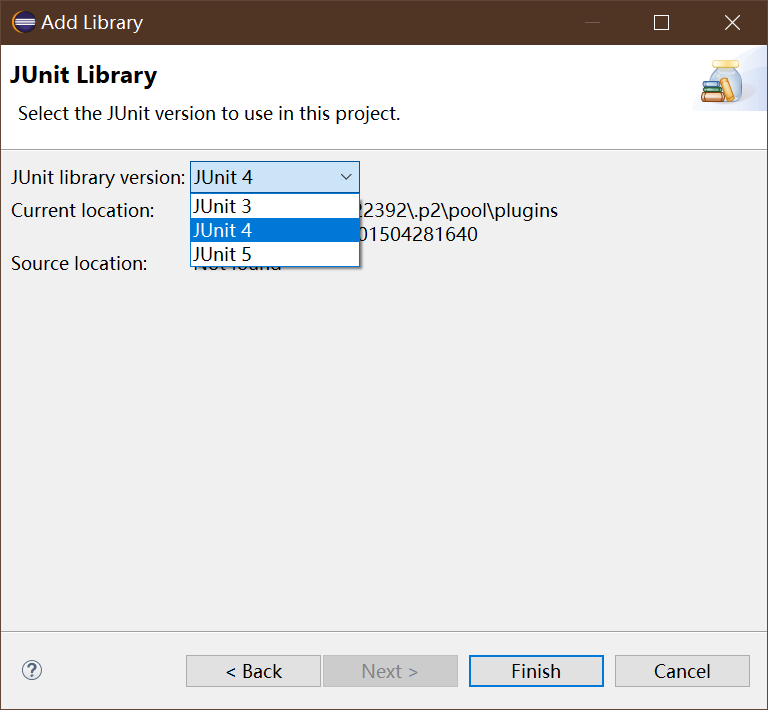Click the 'JUnit Library' heading

[83, 75]
